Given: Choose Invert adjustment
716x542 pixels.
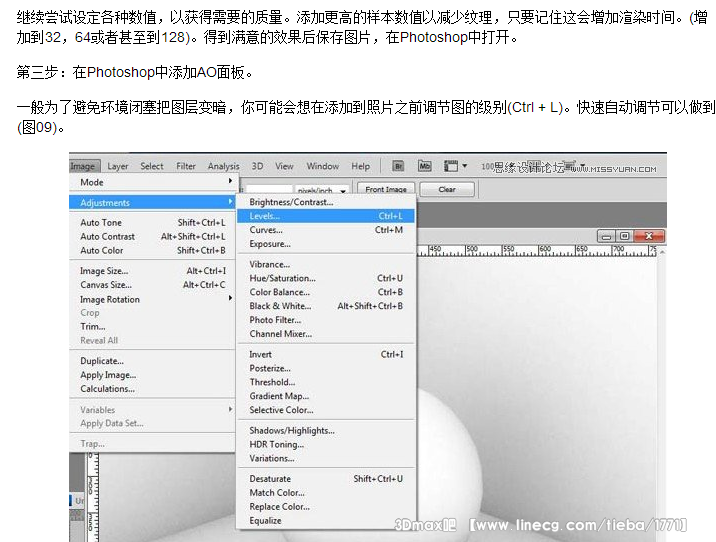Looking at the screenshot, I should [x=326, y=354].
